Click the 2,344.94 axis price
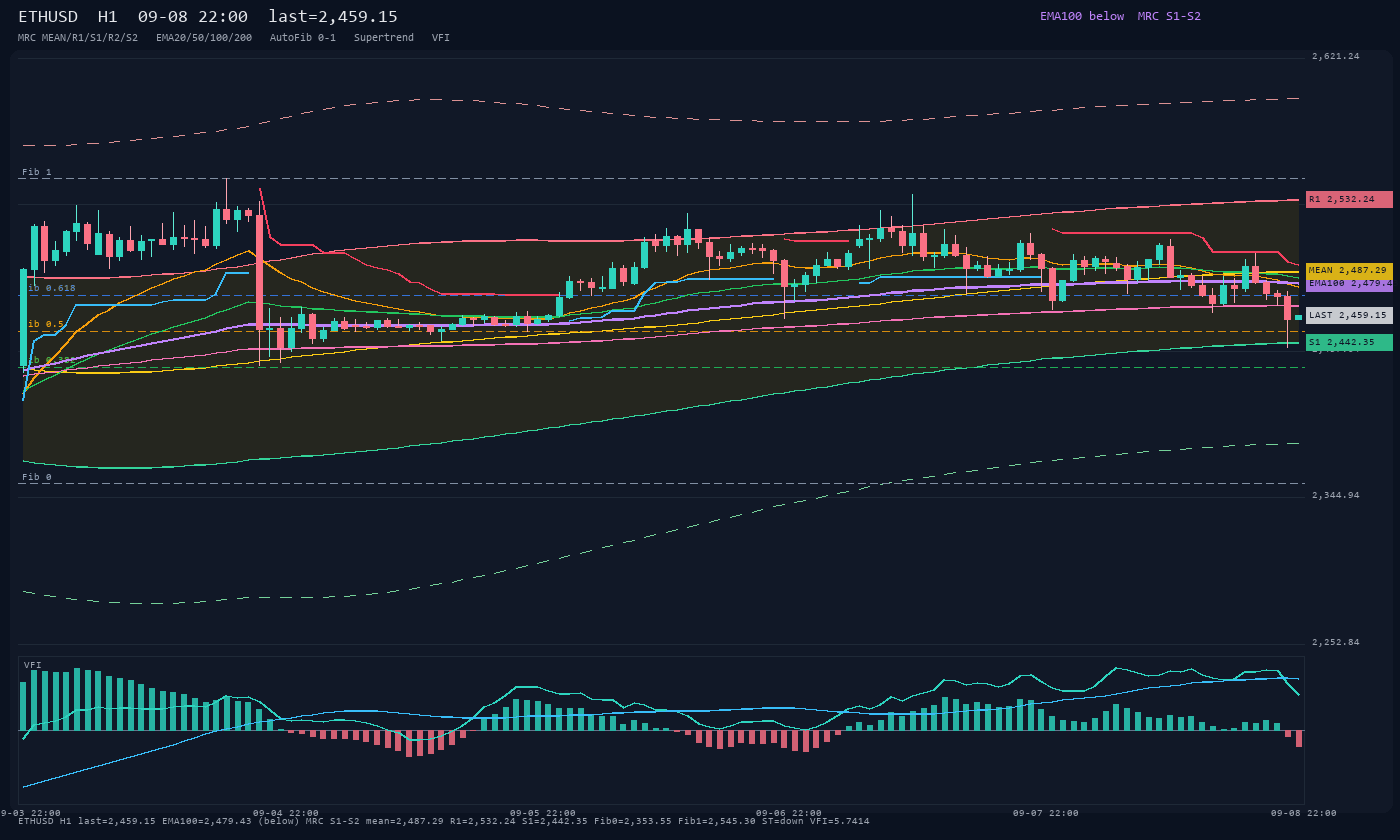Viewport: 1400px width, 840px height. coord(1336,495)
